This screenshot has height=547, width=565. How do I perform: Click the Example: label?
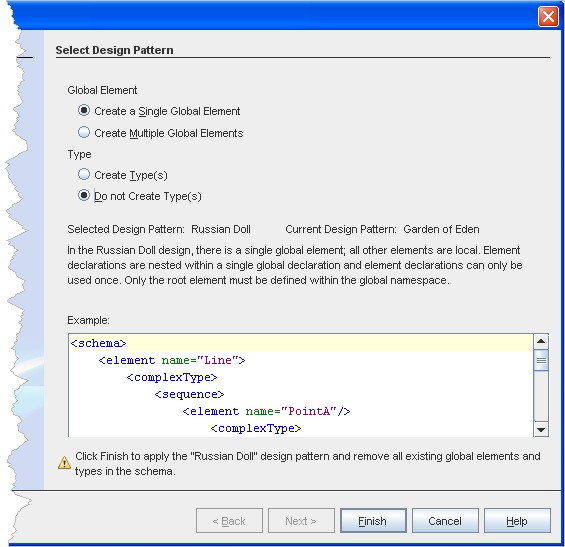click(x=88, y=320)
